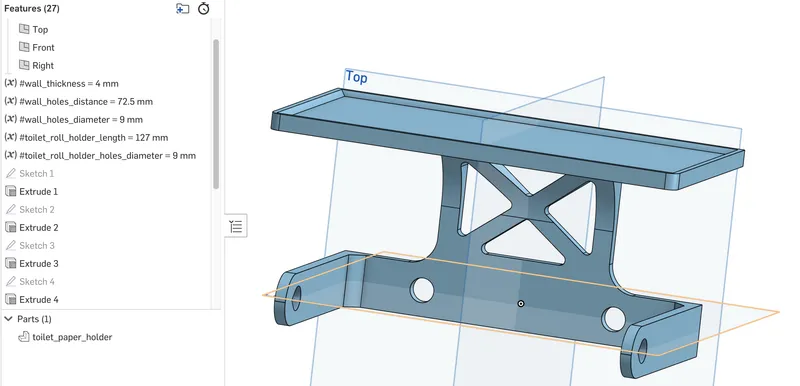Select the #wall_thickness variable icon
Image resolution: width=800 pixels, height=386 pixels.
click(x=10, y=83)
